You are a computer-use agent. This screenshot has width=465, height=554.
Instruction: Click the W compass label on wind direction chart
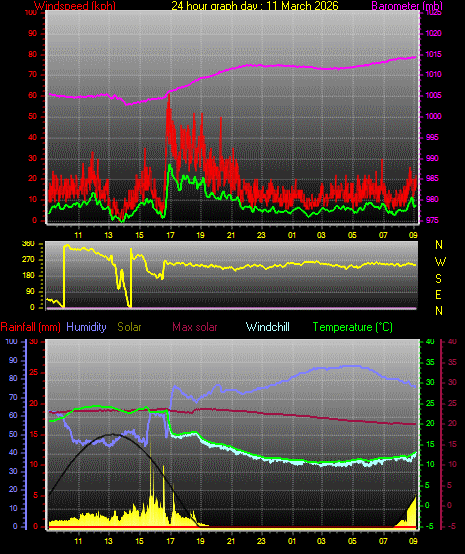point(440,262)
